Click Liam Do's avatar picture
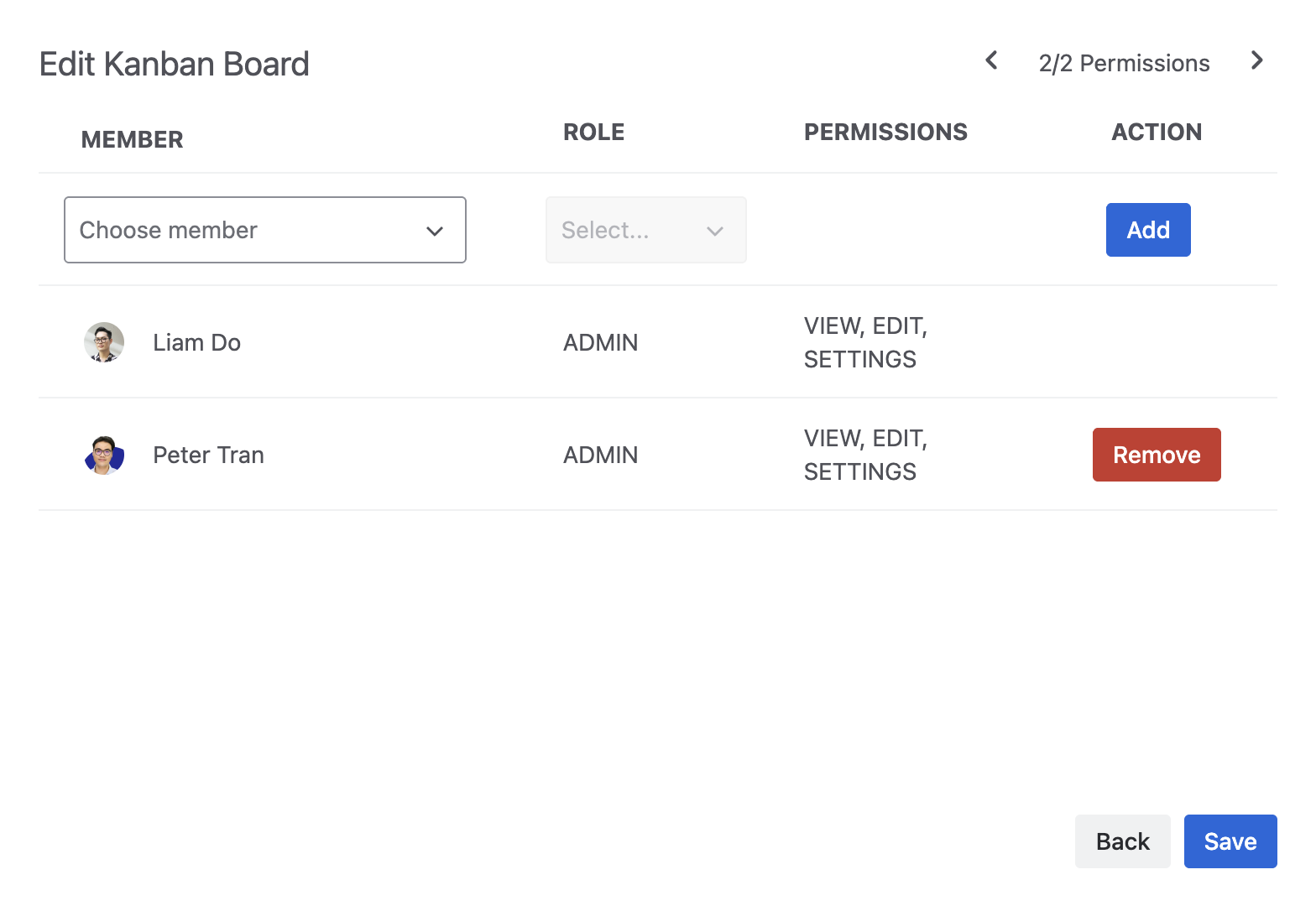Image resolution: width=1316 pixels, height=906 pixels. coord(104,342)
